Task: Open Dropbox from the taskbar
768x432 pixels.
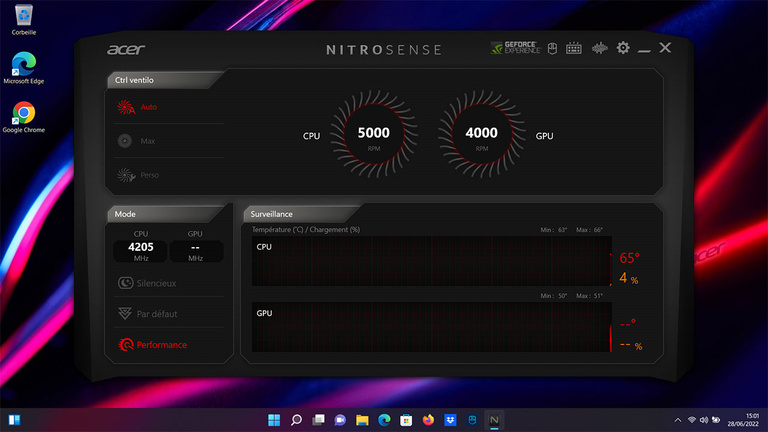Action: (x=450, y=420)
